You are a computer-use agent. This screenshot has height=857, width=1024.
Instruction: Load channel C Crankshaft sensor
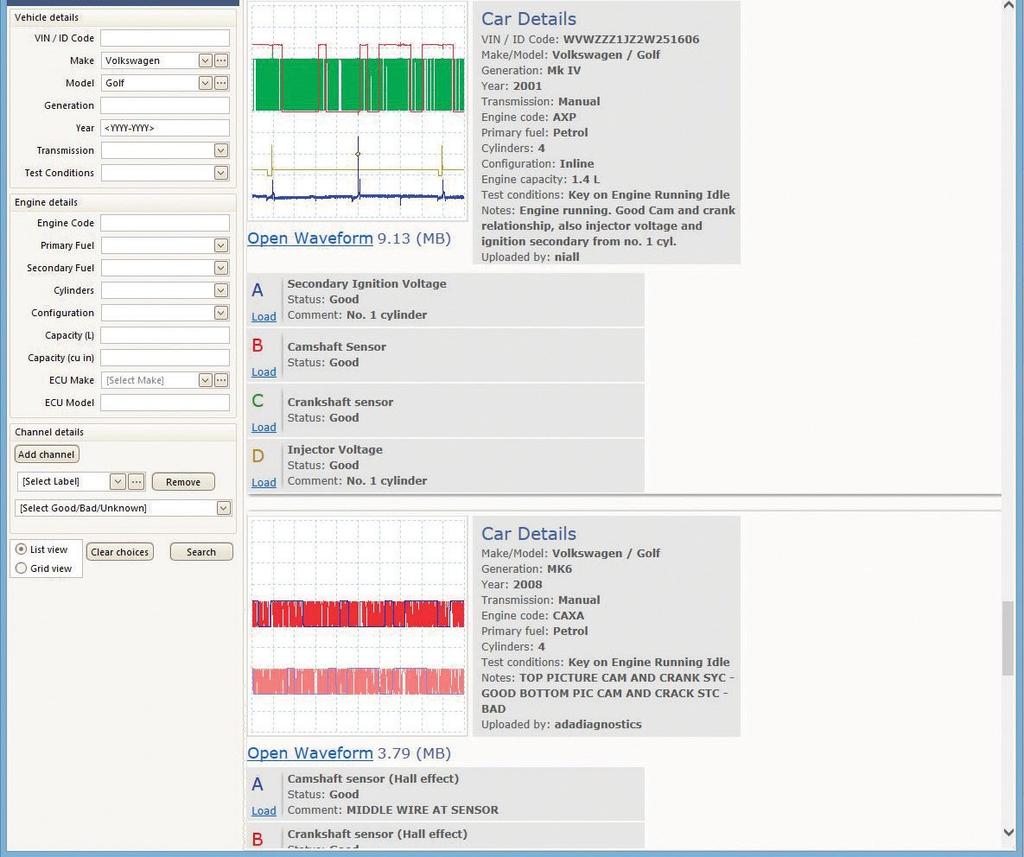pyautogui.click(x=264, y=427)
